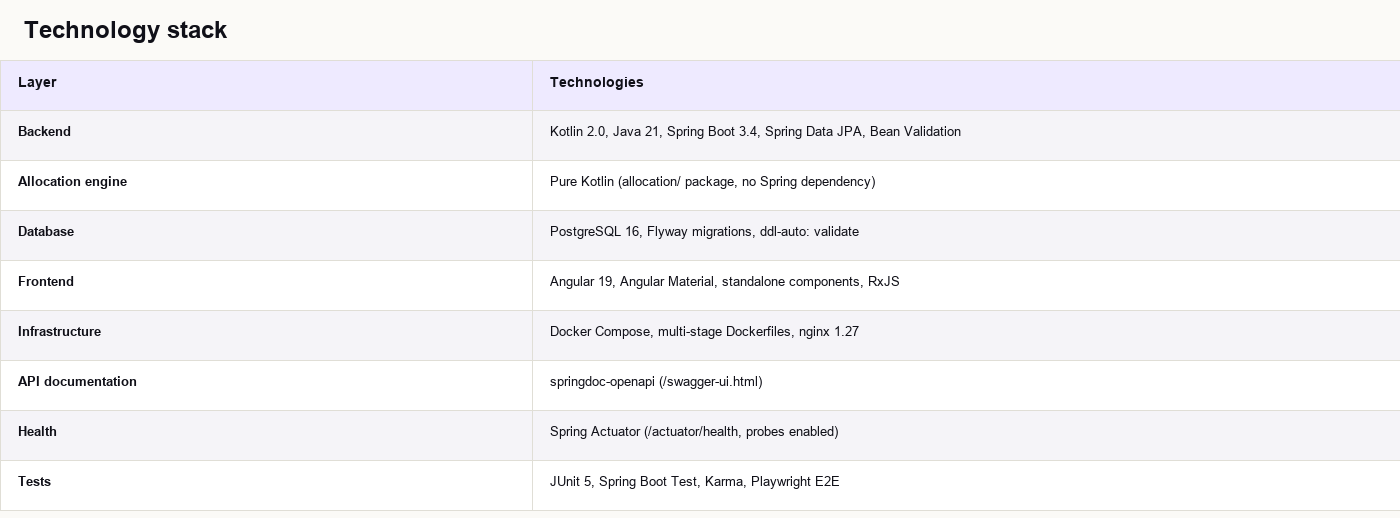Click the Docker Compose, nginx 1.27 cell
The height and width of the screenshot is (518, 1400).
[966, 335]
